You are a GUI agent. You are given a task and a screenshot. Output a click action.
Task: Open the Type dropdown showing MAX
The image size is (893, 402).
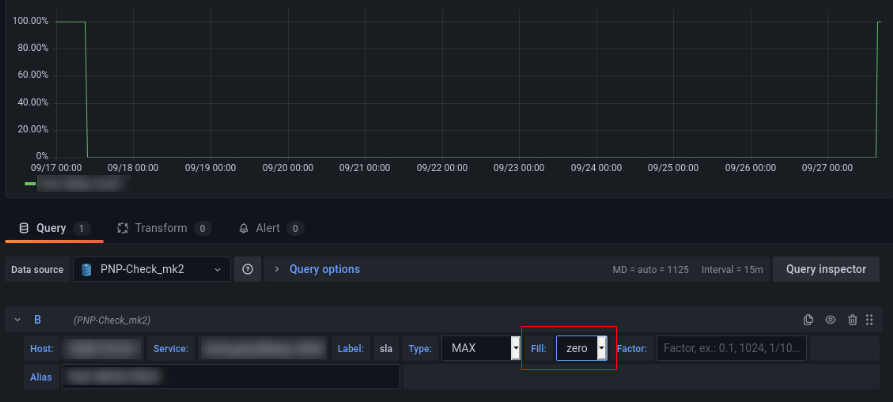pos(482,348)
